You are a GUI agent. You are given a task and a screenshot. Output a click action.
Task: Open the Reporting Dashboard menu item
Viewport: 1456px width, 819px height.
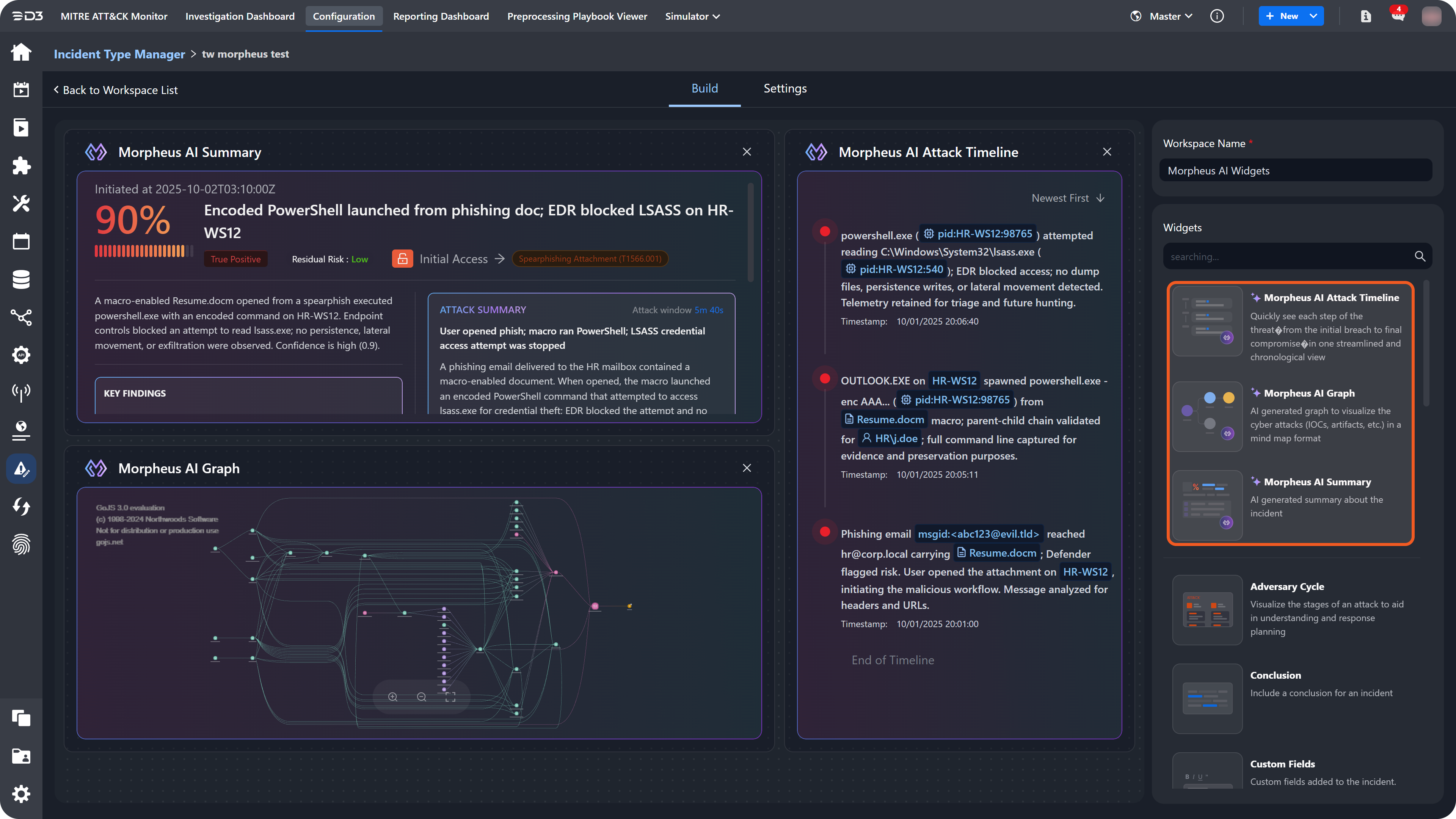(441, 16)
